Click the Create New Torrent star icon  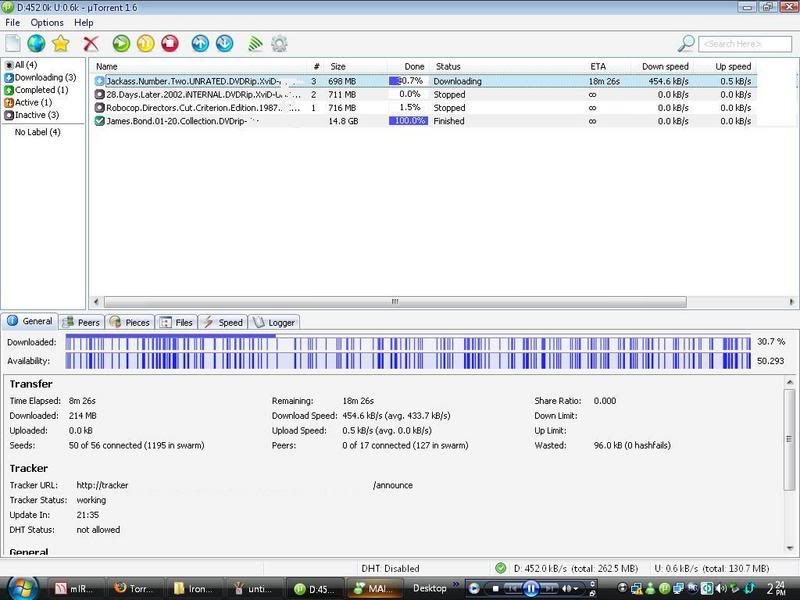(61, 44)
